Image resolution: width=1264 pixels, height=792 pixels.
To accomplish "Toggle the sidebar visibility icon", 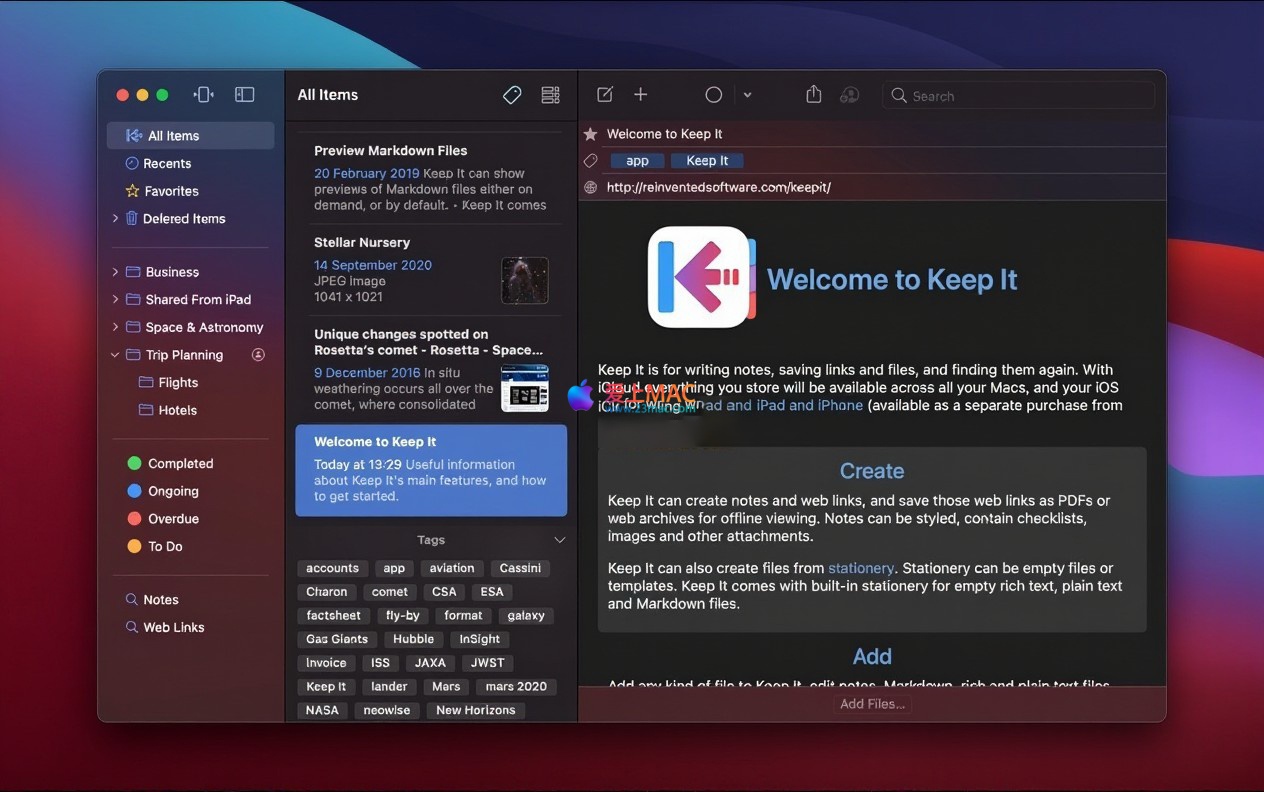I will click(x=244, y=94).
